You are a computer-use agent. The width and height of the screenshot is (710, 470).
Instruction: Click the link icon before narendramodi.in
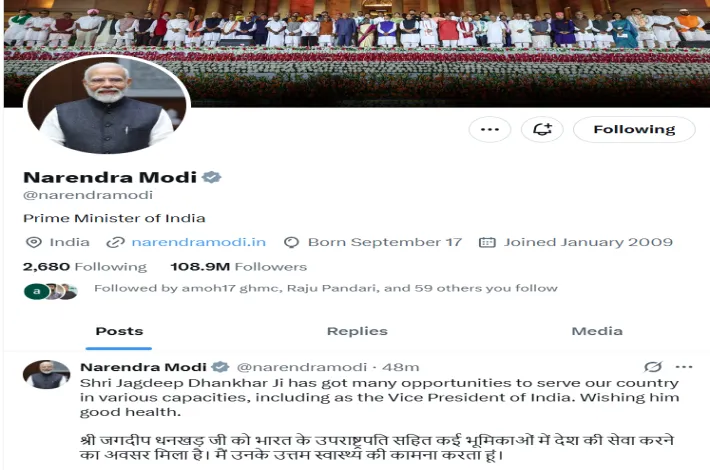[115, 242]
